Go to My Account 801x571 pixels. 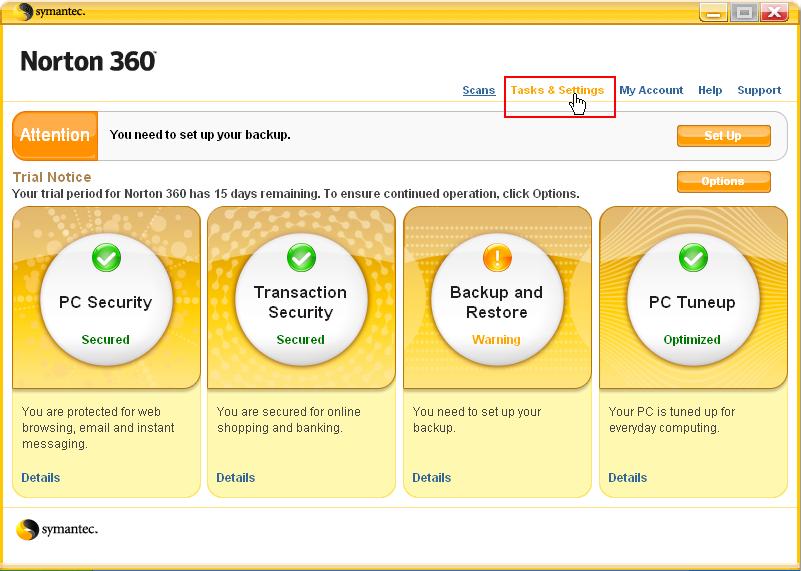tap(651, 90)
